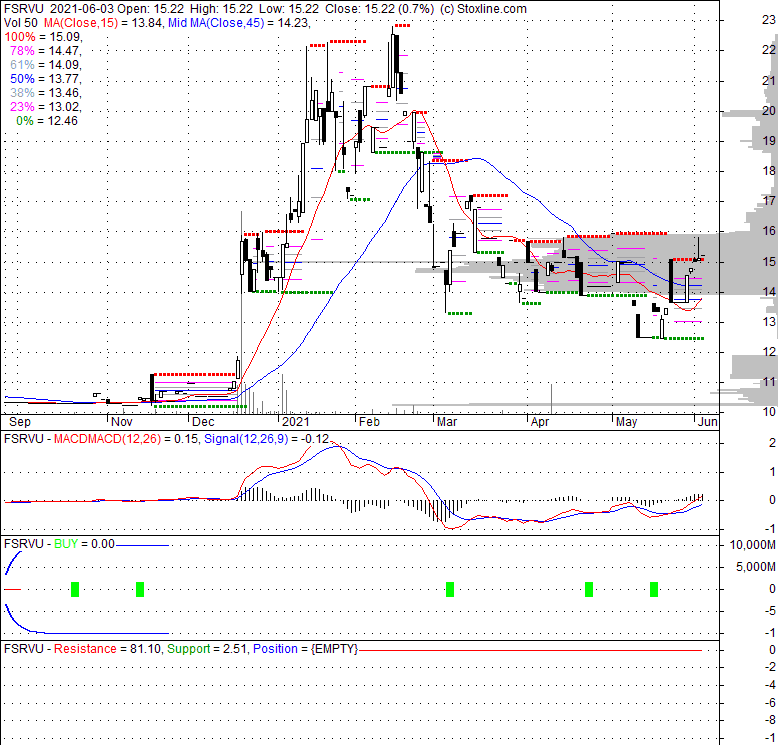780x745 pixels.
Task: Click the MACD axis label 2
Action: [772, 443]
